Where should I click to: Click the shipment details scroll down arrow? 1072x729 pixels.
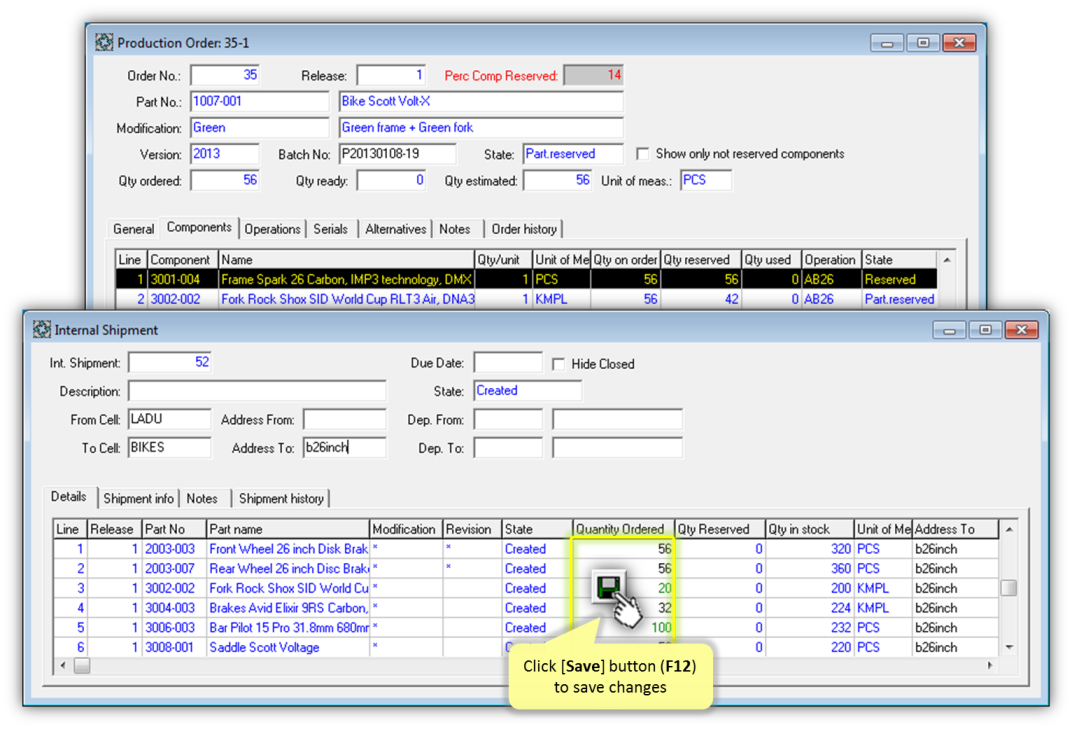[1008, 647]
